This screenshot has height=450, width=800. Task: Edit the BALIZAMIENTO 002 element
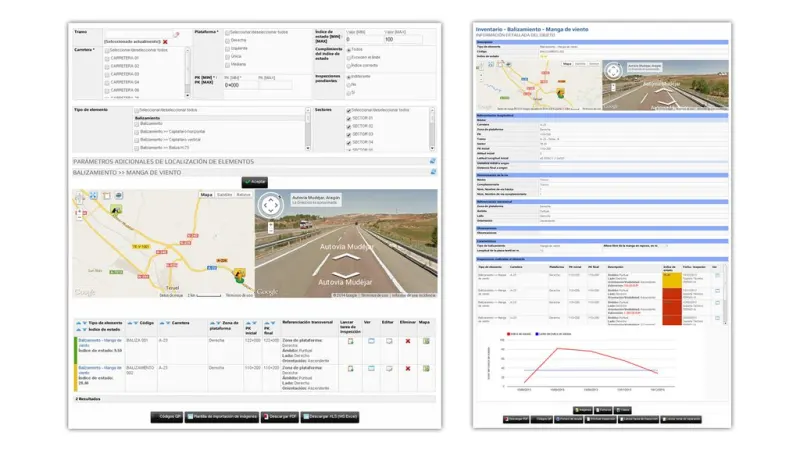point(389,368)
